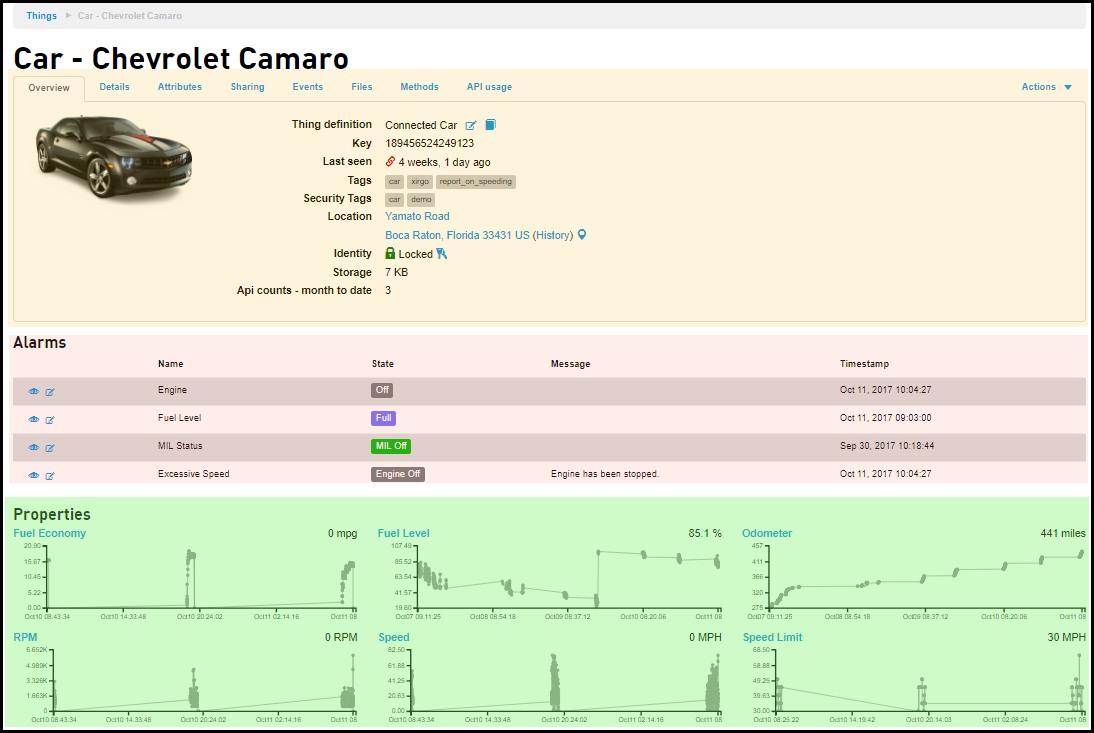Screen dimensions: 1094x733
Task: Open the thing definition book icon
Action: pyautogui.click(x=490, y=125)
